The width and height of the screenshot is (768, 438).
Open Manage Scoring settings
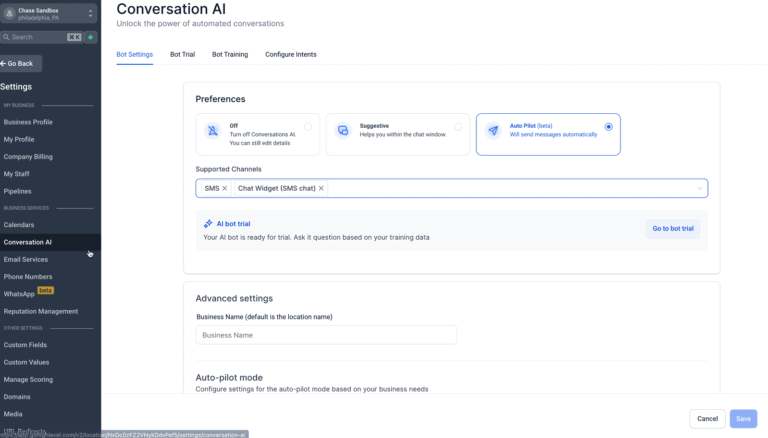point(28,379)
